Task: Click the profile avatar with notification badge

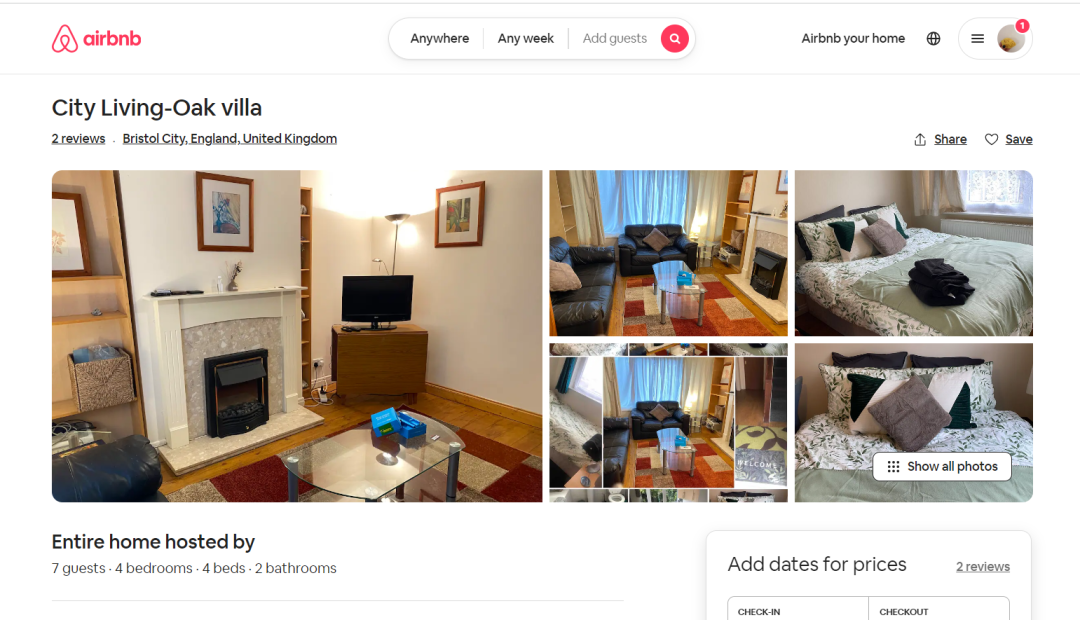Action: tap(1011, 39)
